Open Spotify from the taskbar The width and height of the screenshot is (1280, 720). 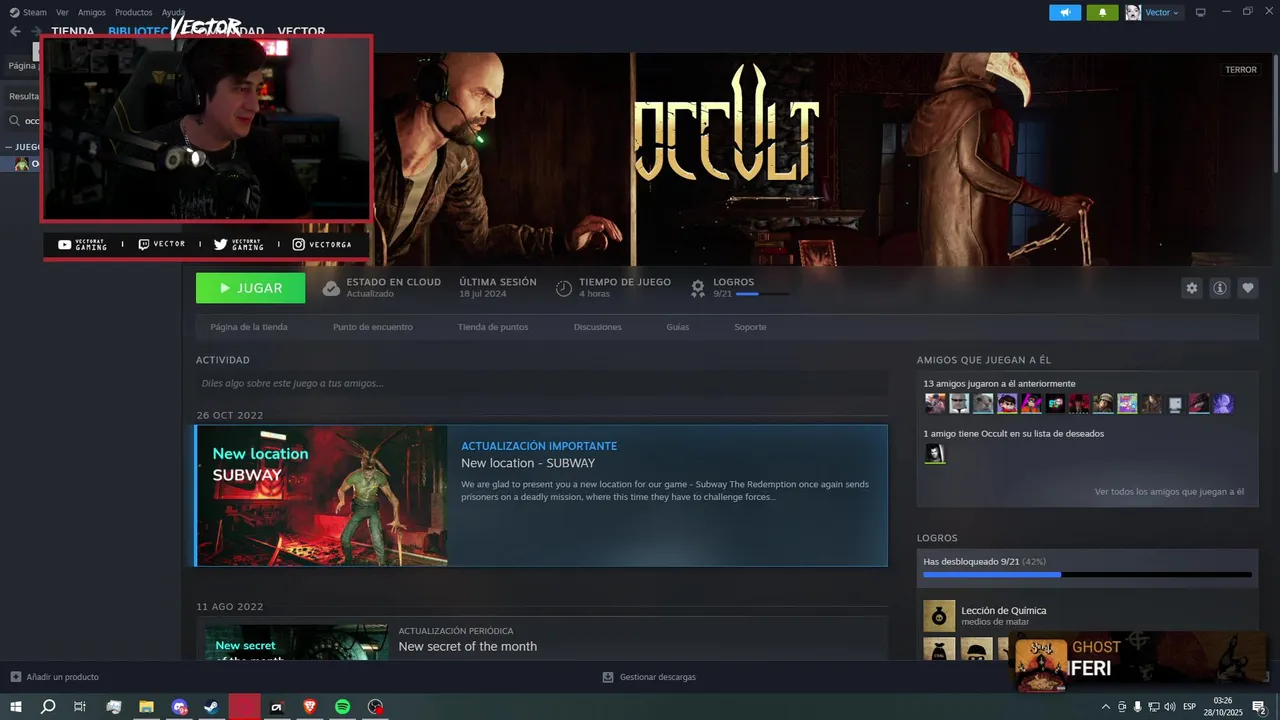(x=342, y=707)
